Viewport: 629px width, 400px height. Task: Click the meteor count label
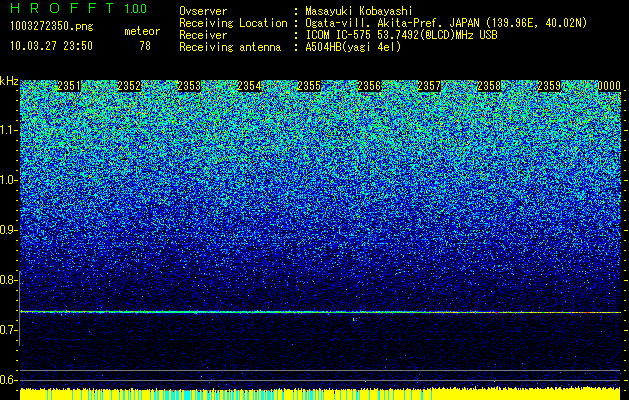tap(142, 31)
